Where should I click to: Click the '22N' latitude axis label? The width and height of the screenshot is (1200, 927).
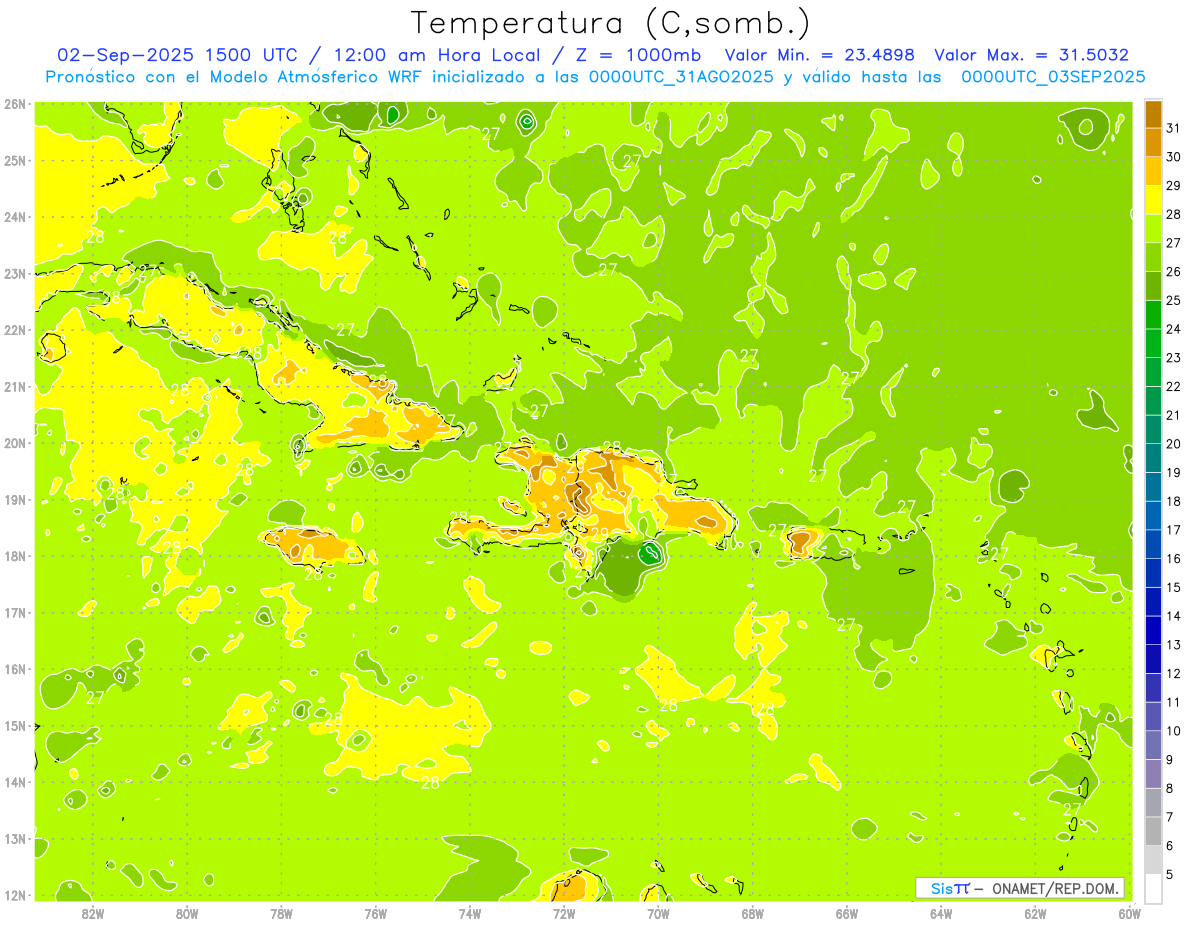click(x=16, y=330)
